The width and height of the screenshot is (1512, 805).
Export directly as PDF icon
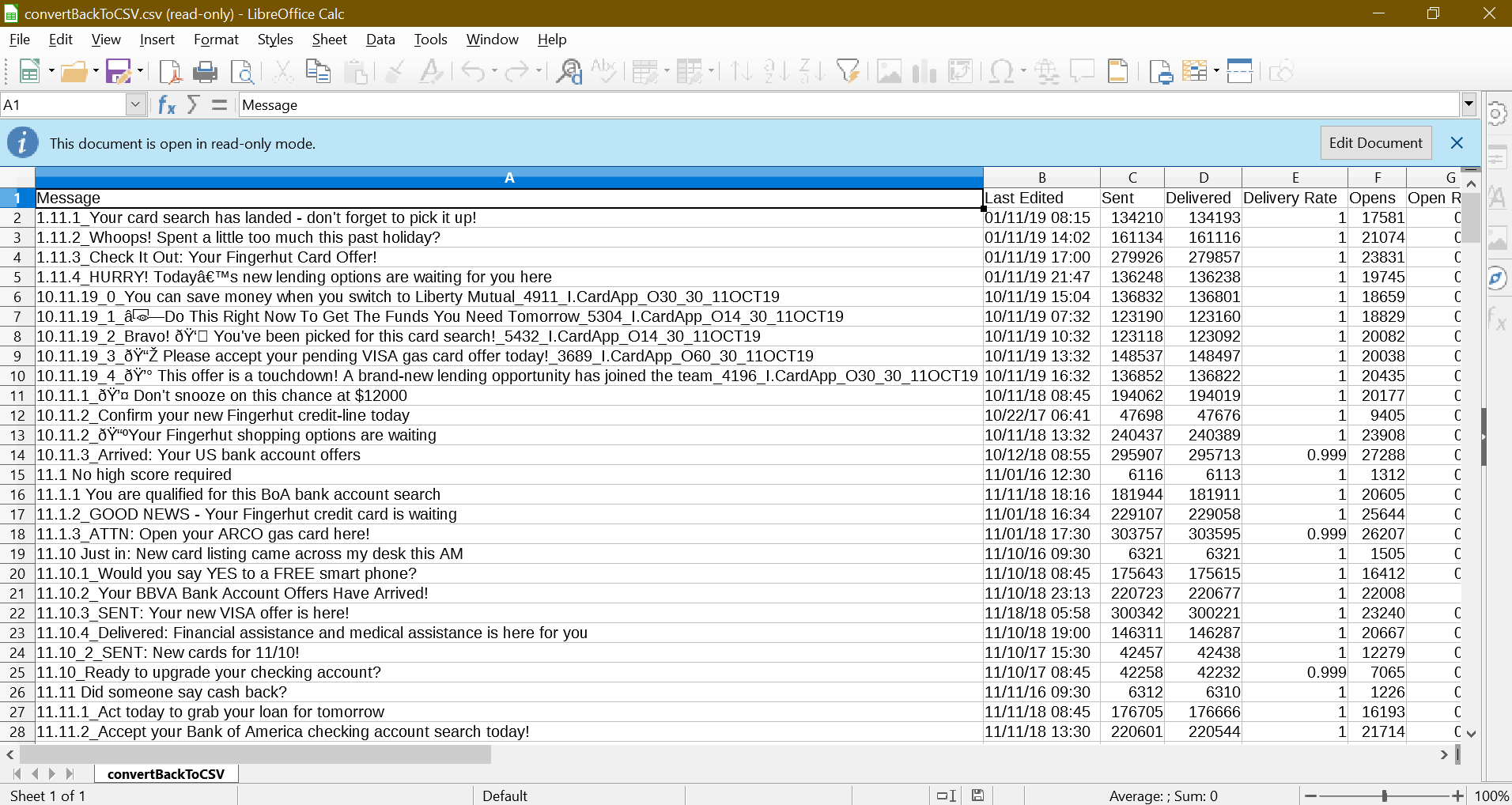(x=170, y=72)
